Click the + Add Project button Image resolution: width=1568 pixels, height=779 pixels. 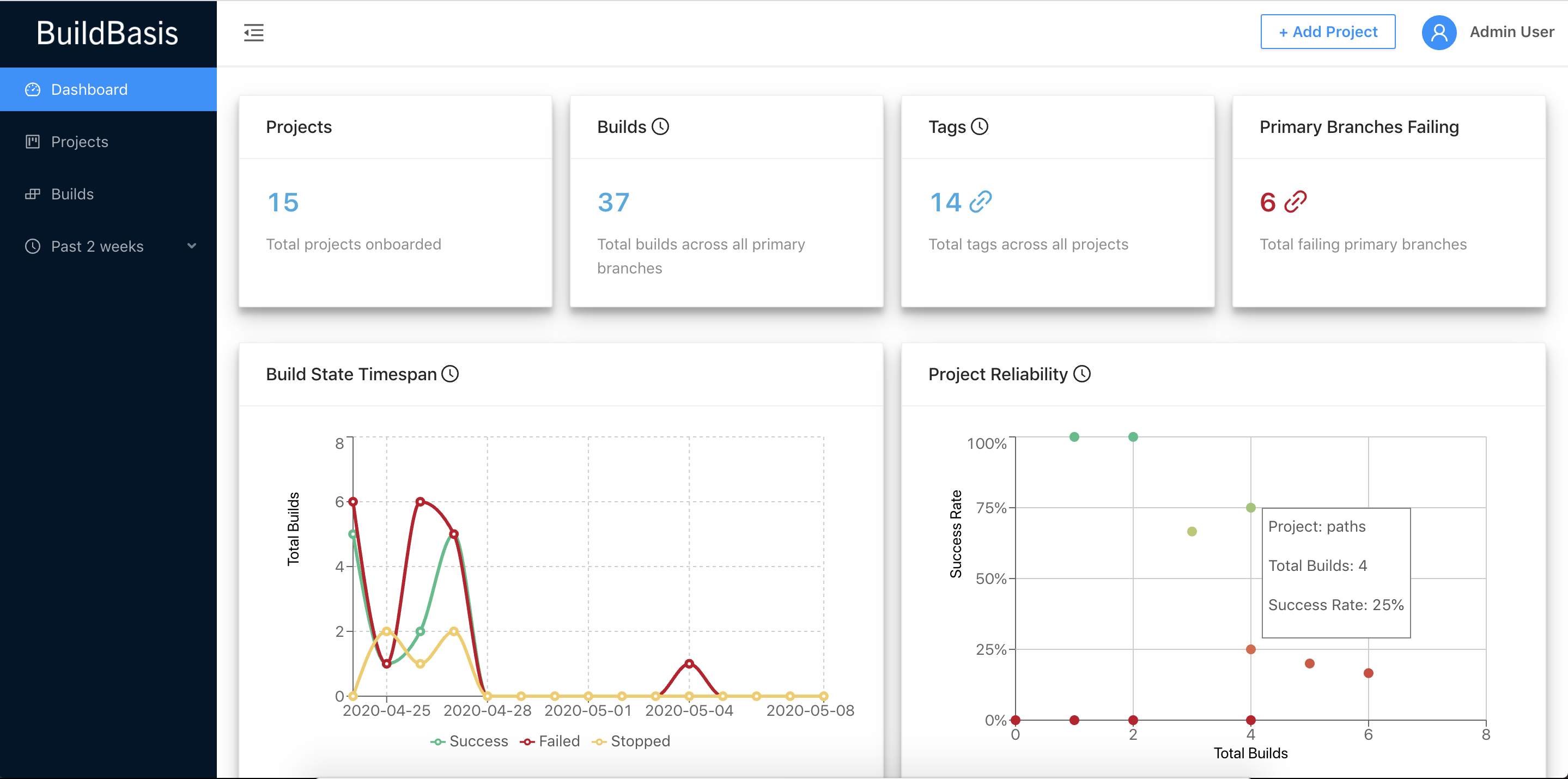1328,32
